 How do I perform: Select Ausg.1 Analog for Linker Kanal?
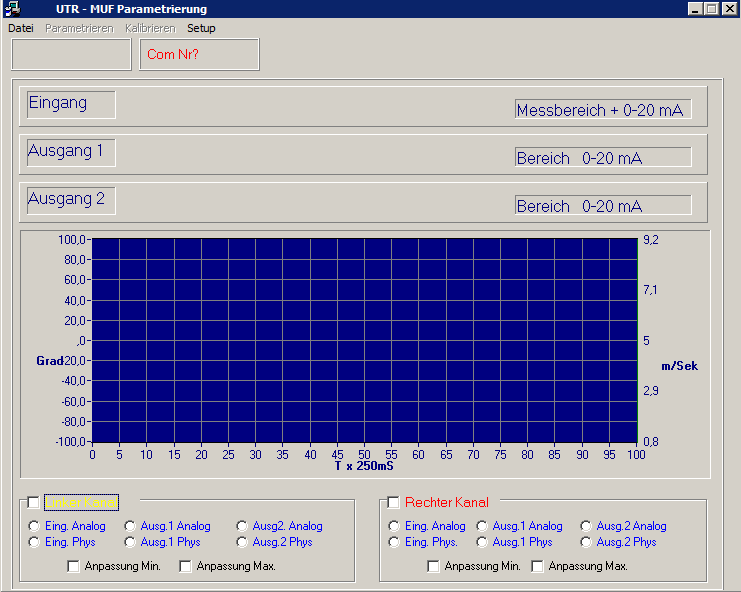130,526
